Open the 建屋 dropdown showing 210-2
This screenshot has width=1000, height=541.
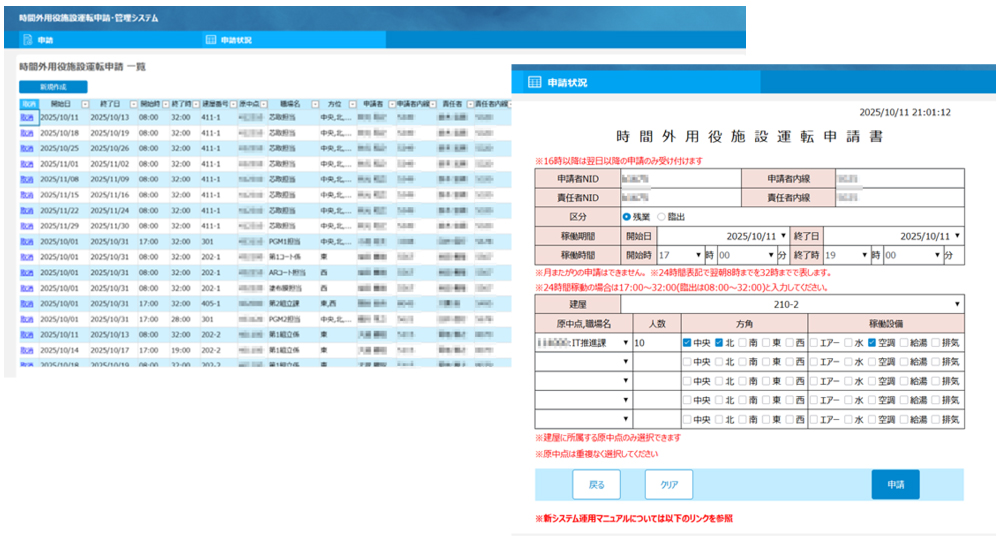[790, 304]
